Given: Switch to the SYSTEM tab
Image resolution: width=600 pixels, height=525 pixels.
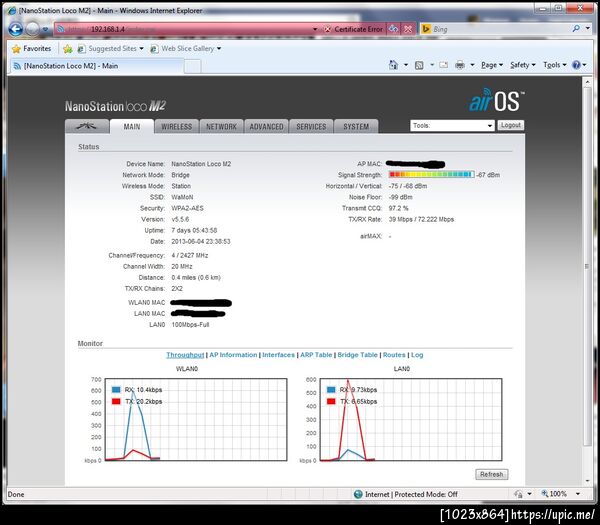Looking at the screenshot, I should 356,127.
